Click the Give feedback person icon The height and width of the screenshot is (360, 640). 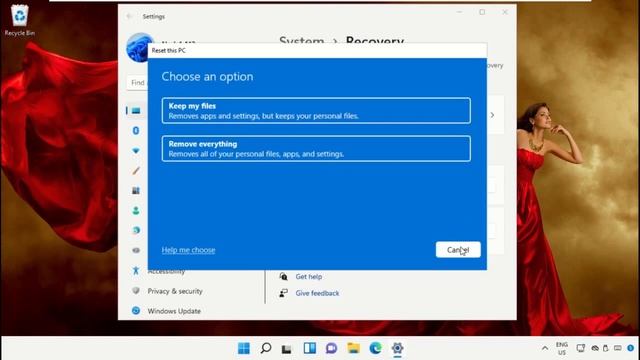click(x=283, y=293)
